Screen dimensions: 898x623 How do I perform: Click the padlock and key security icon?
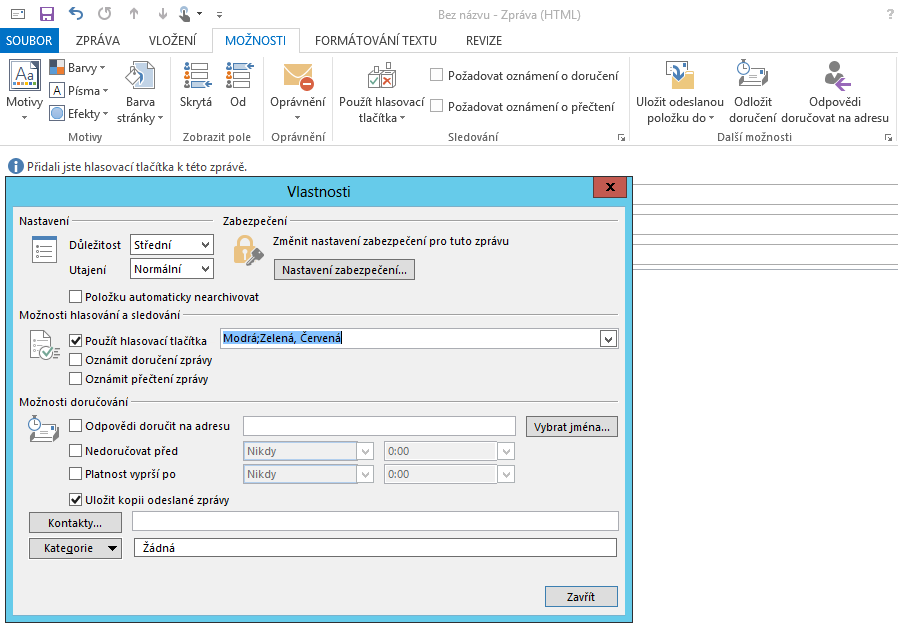[x=248, y=250]
